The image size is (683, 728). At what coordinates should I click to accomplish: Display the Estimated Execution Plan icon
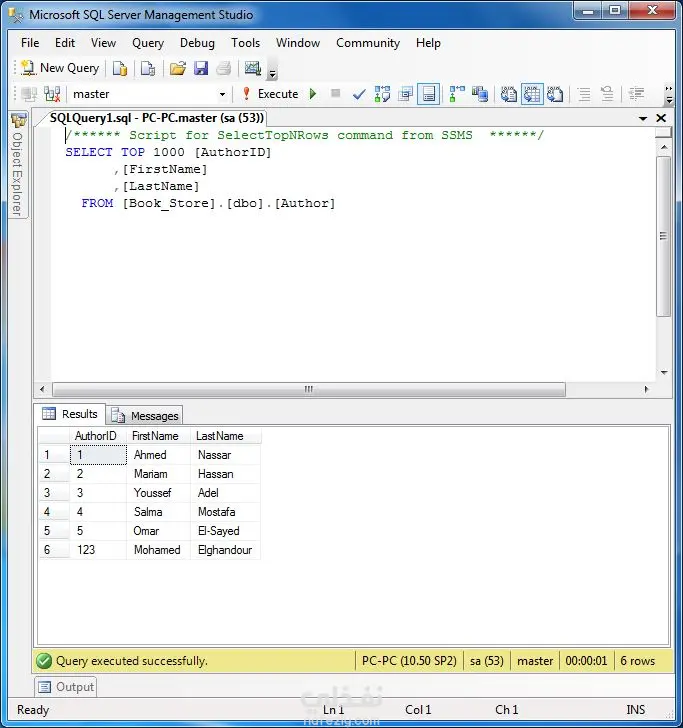[x=382, y=94]
